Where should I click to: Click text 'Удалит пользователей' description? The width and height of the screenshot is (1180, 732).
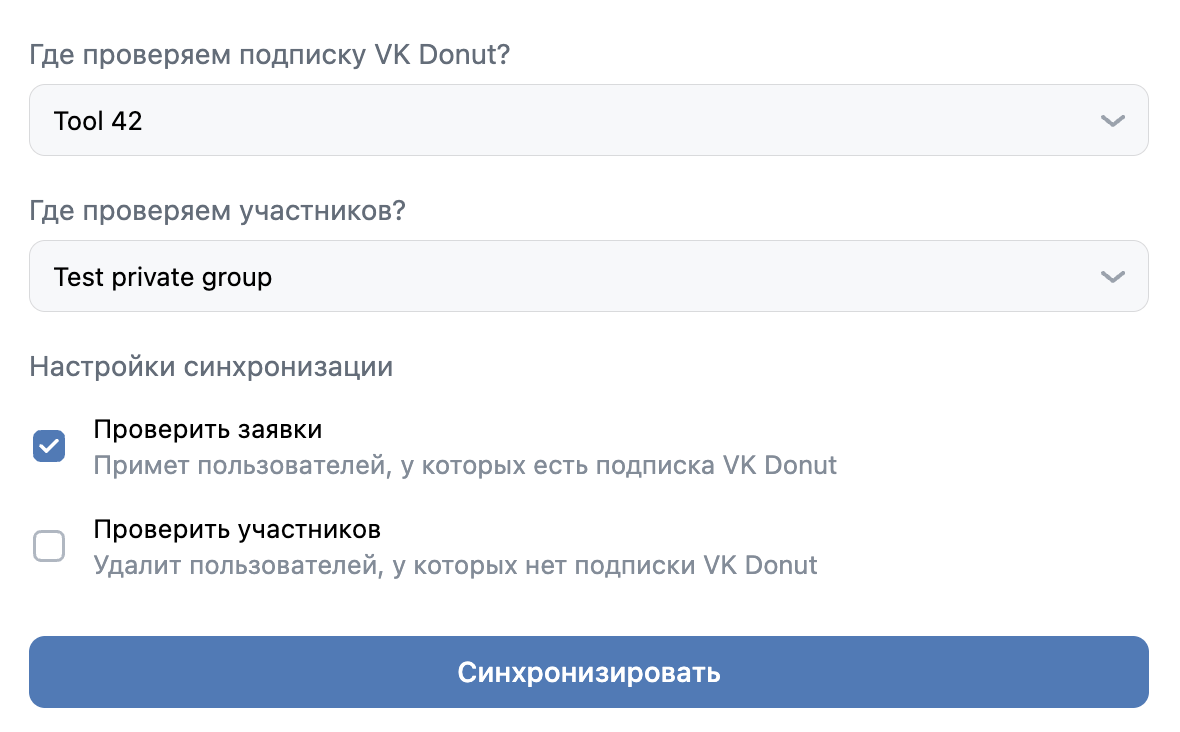[455, 565]
